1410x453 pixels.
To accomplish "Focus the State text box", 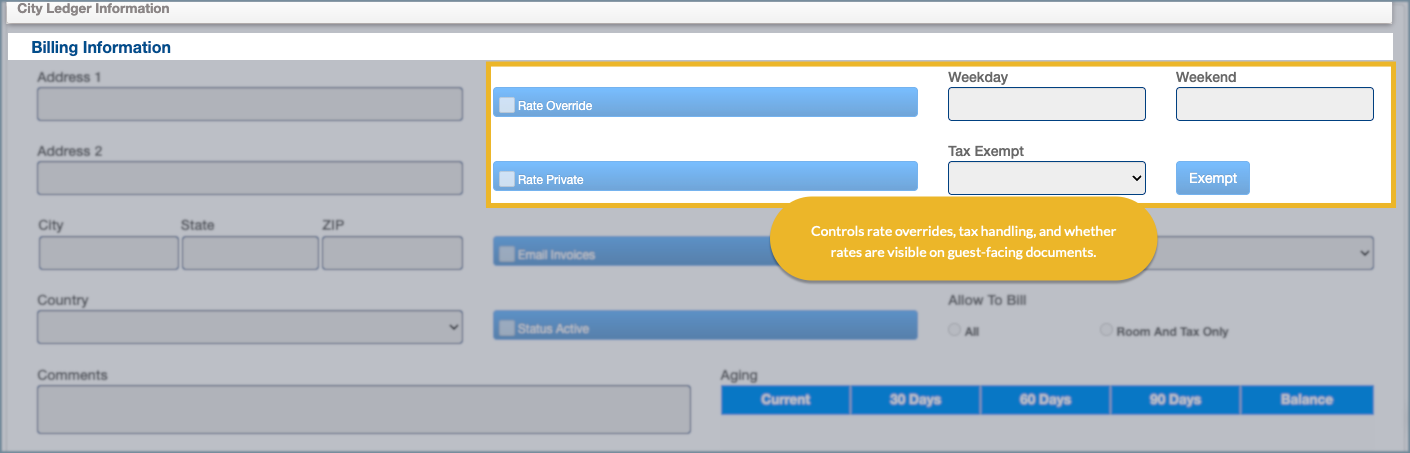I will click(250, 253).
